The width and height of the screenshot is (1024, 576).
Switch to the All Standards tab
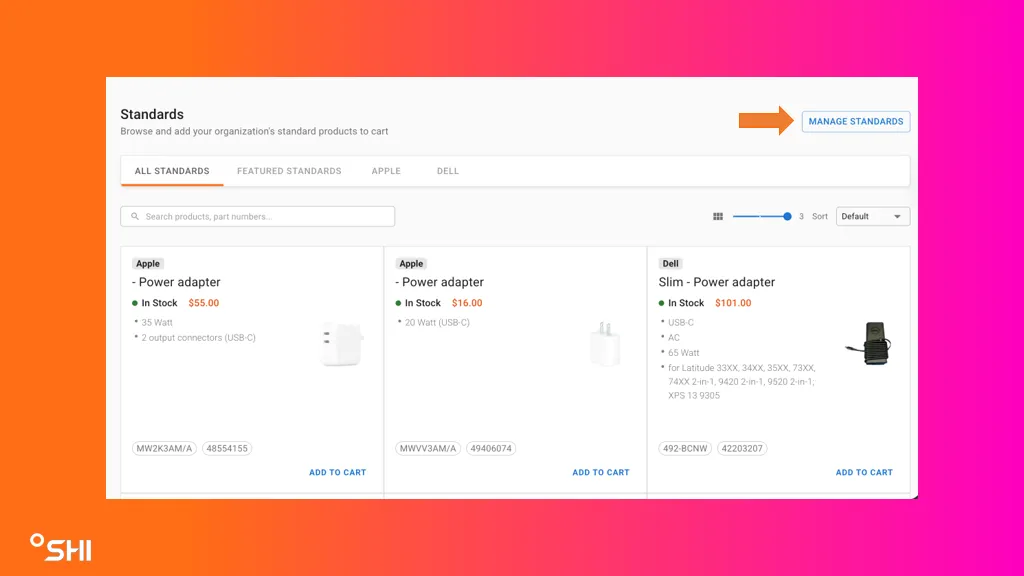(x=172, y=171)
